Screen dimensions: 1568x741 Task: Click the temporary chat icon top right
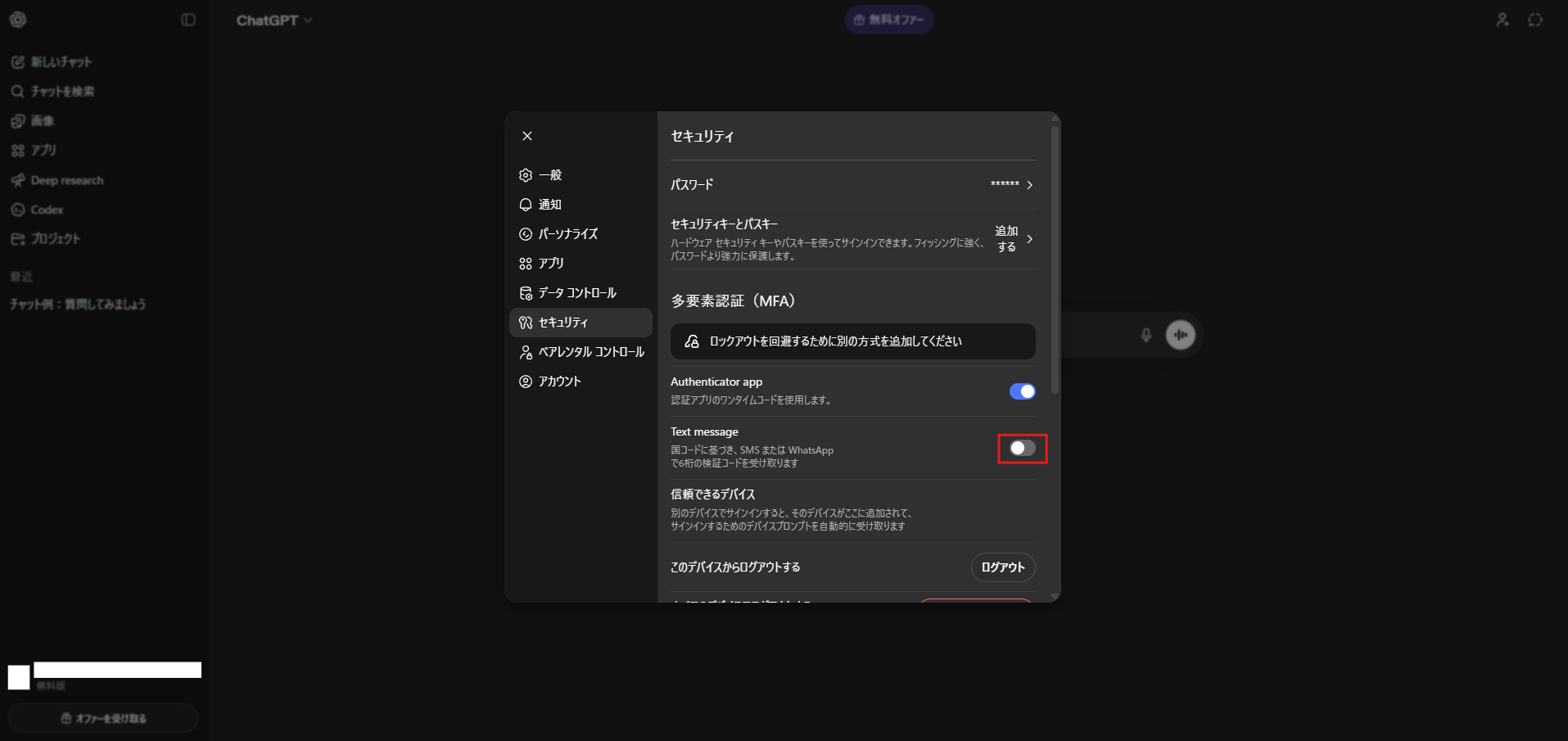pyautogui.click(x=1535, y=20)
